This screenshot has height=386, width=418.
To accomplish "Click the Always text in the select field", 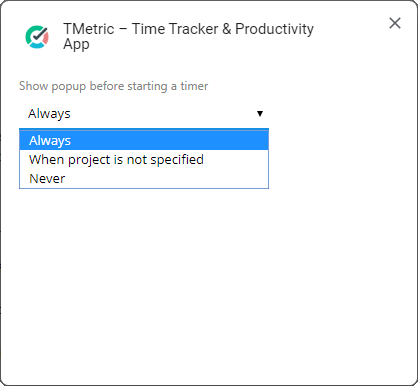I will [x=49, y=114].
